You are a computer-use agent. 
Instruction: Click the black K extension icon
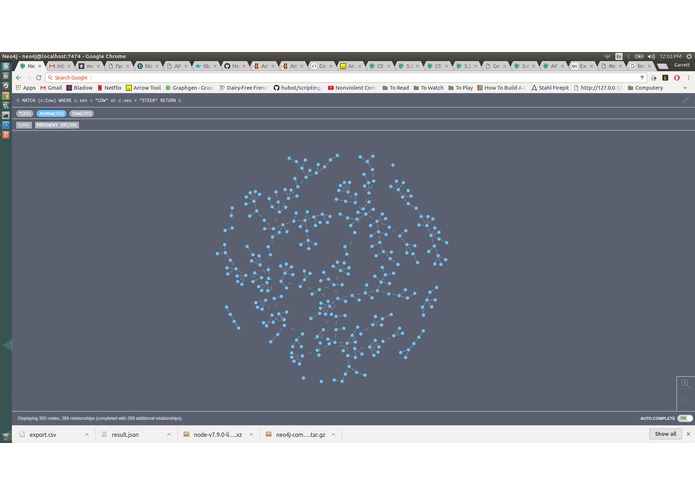[x=665, y=78]
